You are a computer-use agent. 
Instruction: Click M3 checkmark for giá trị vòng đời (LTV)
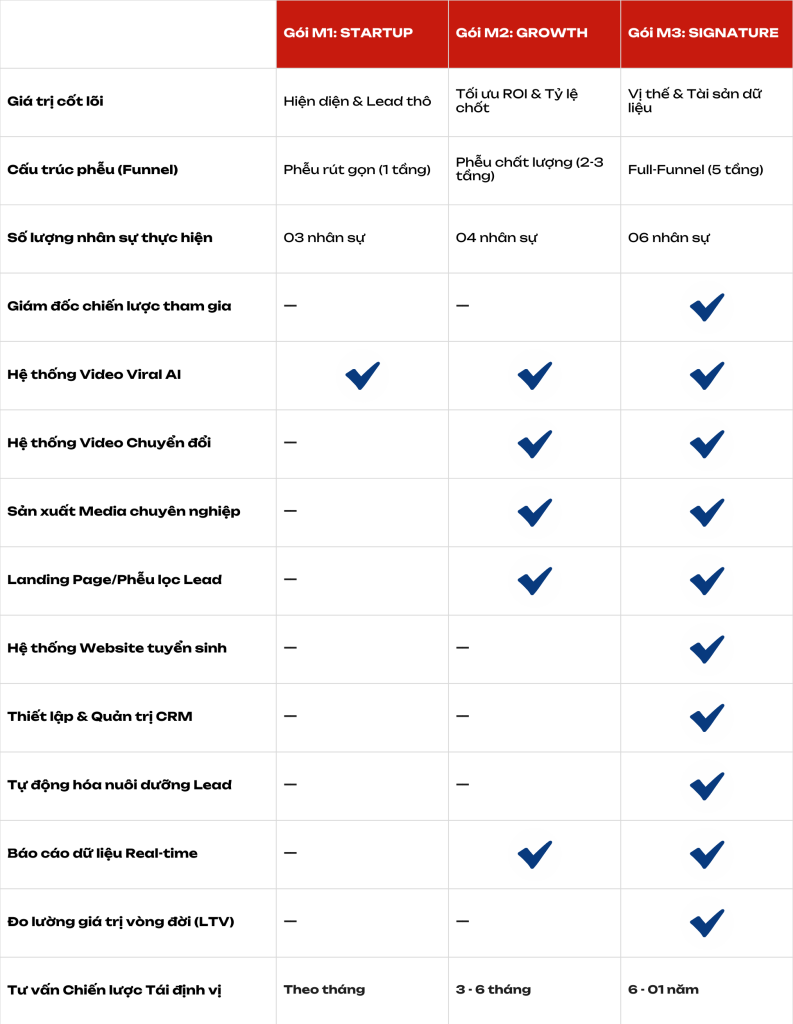[x=707, y=922]
